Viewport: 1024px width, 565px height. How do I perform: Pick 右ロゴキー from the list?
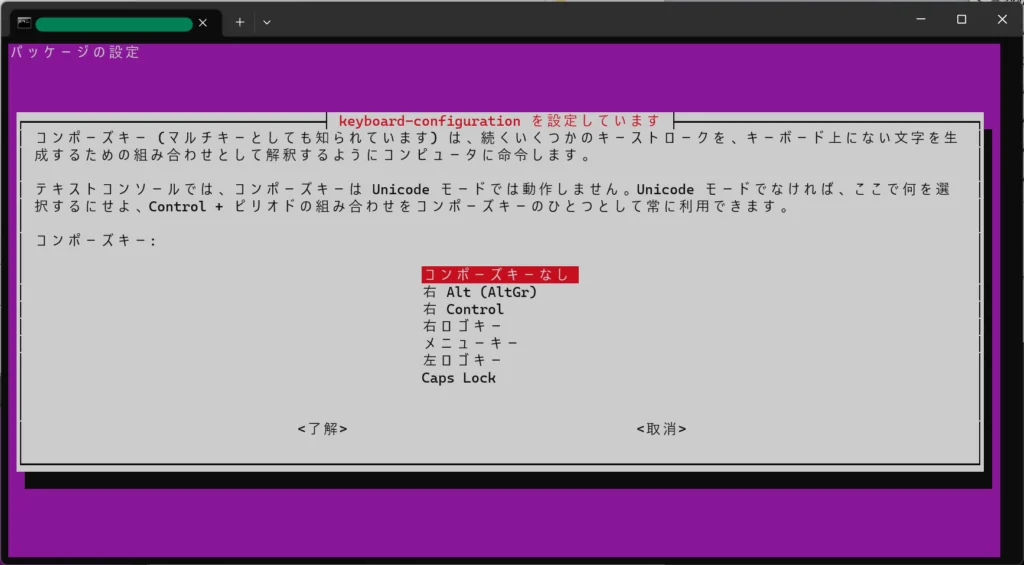point(462,327)
